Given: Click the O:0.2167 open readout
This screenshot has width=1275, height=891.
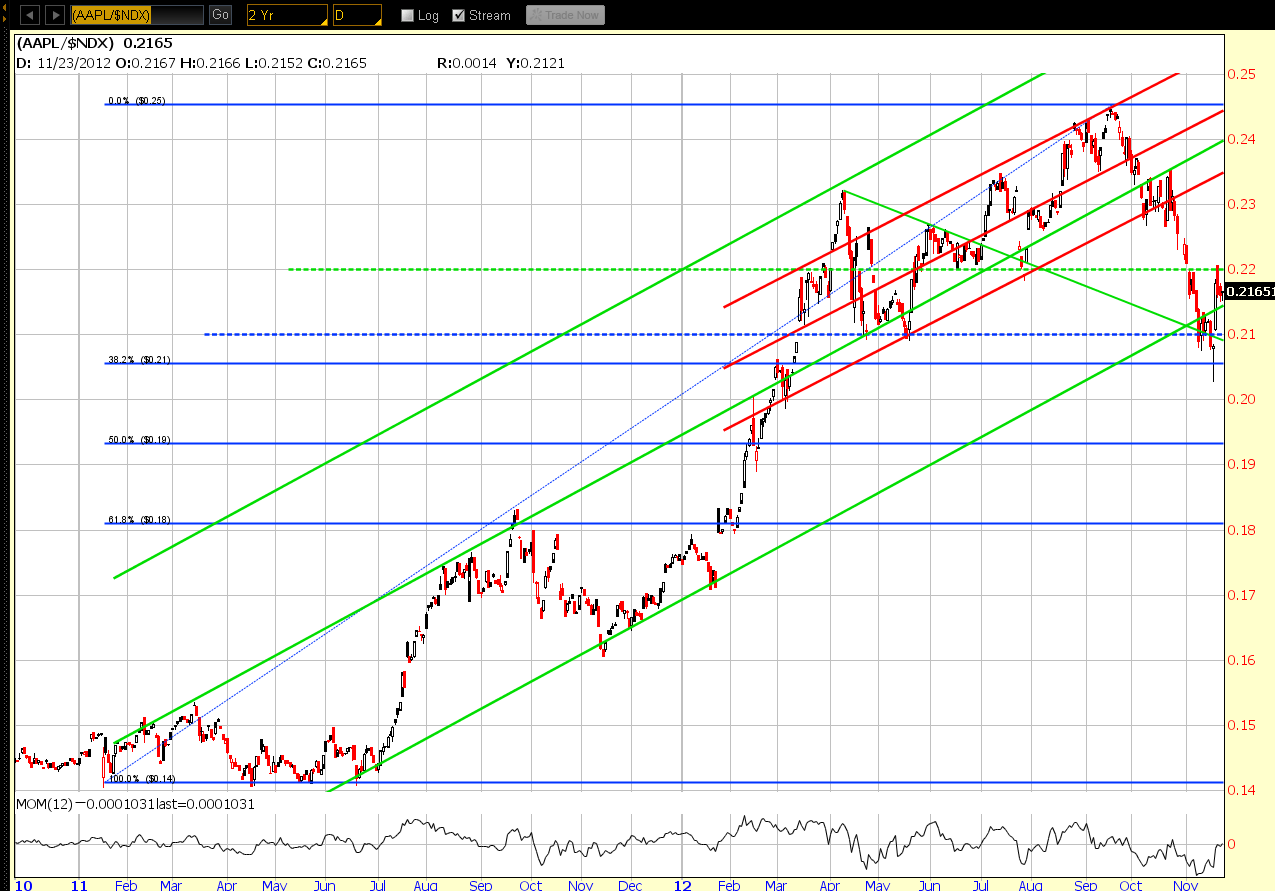Looking at the screenshot, I should coord(146,63).
